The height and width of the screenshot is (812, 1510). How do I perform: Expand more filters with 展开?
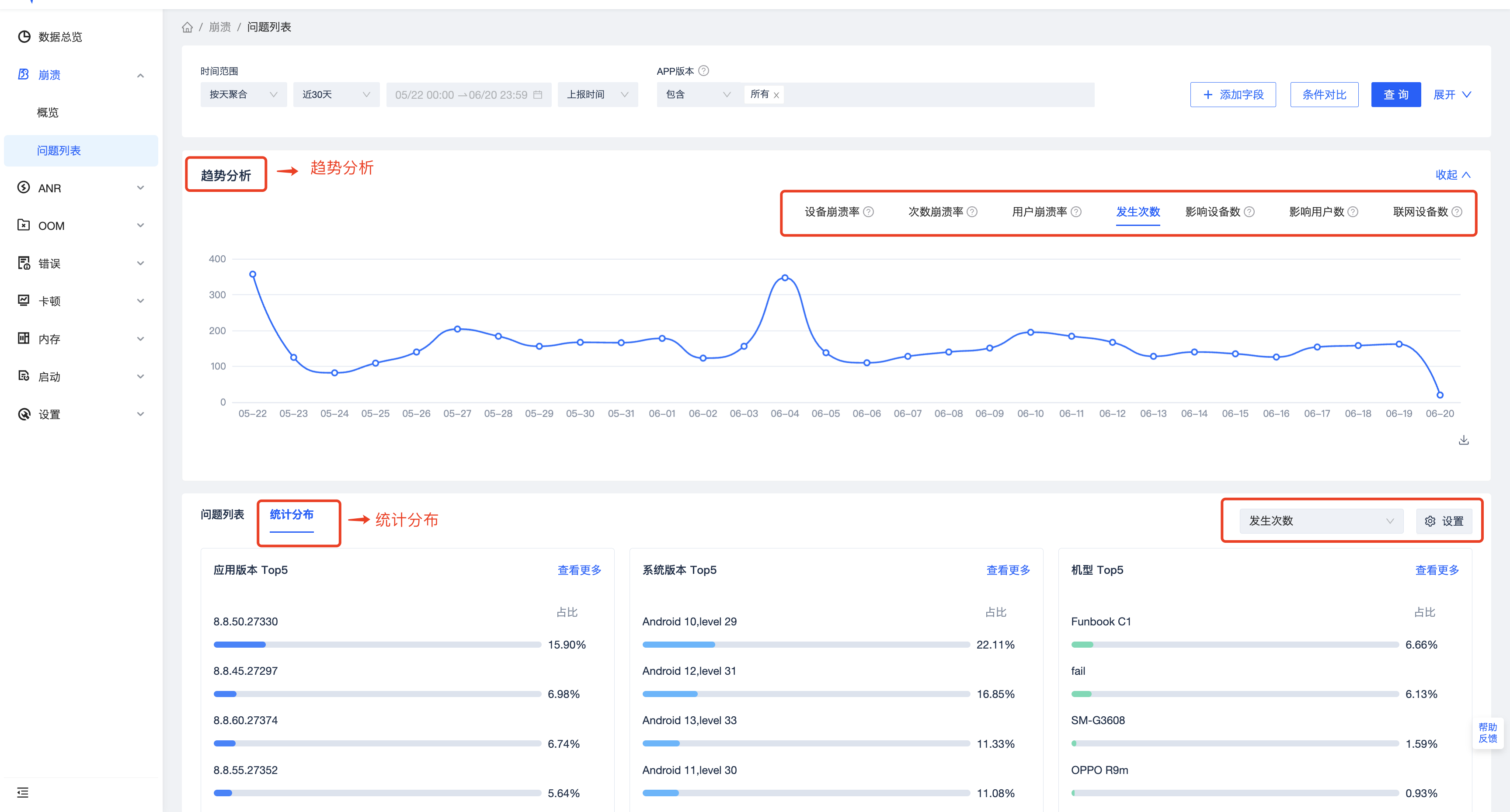(1452, 94)
